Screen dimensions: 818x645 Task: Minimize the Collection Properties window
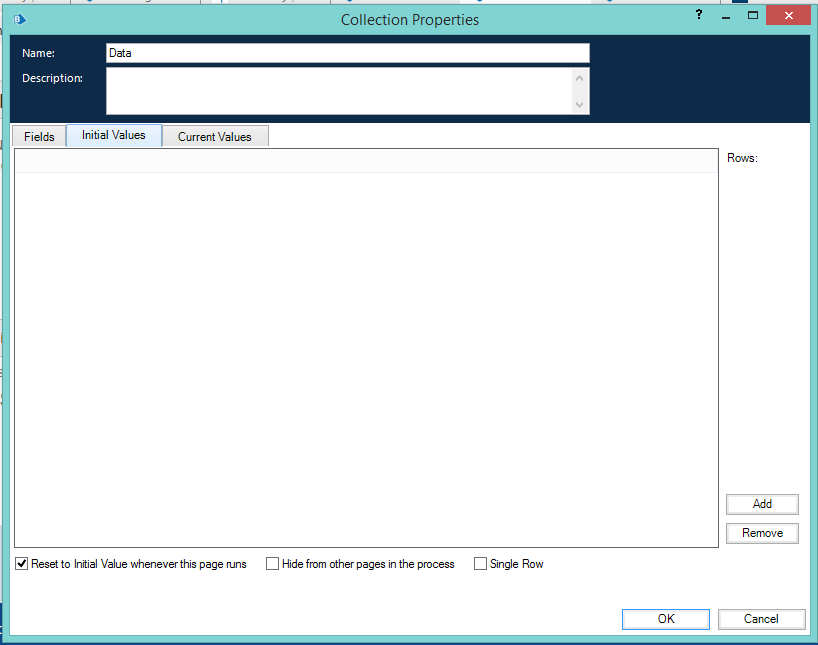coord(726,18)
